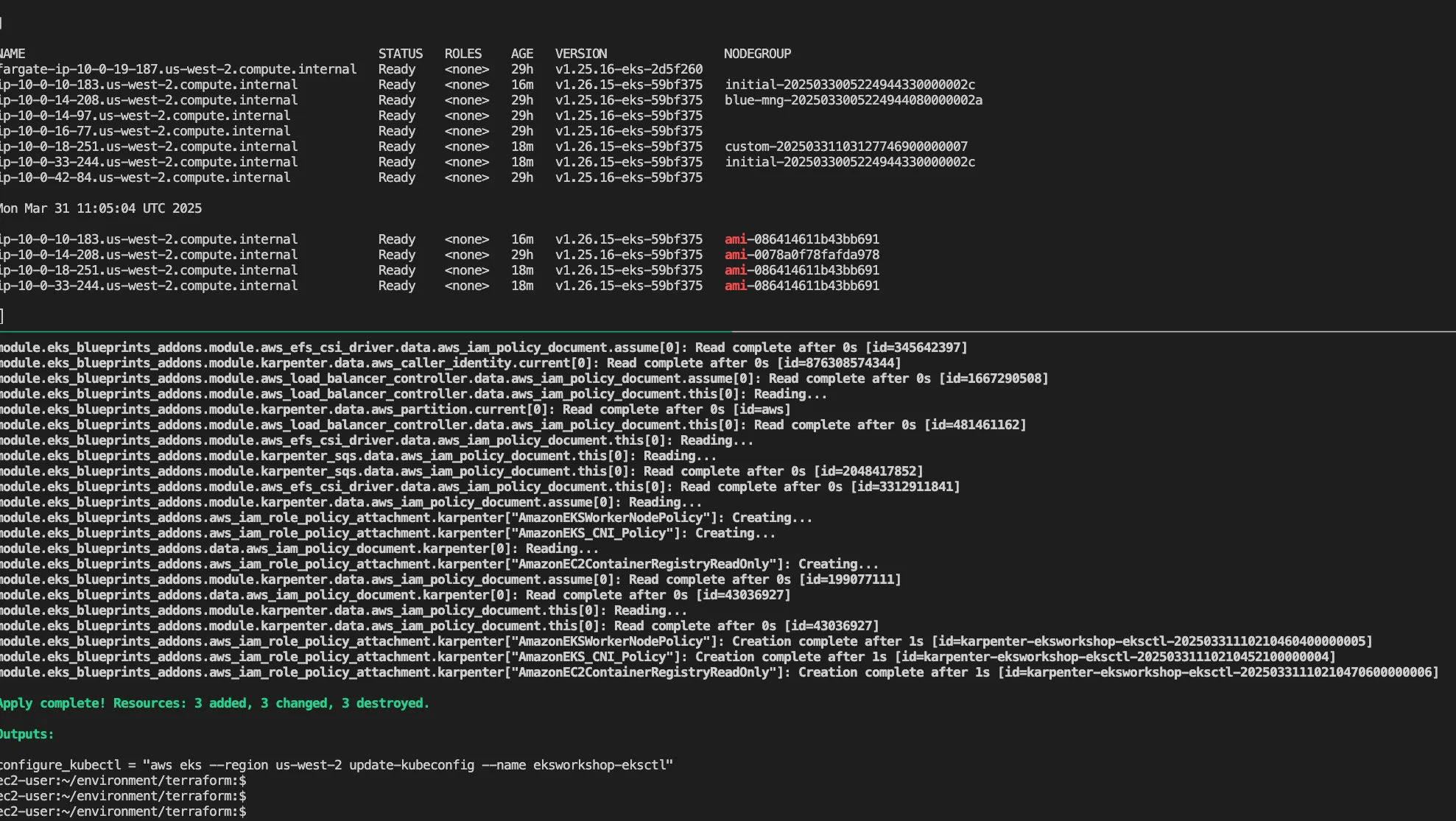Click the AMI id for node ip-10-0-10-183
Image resolution: width=1456 pixels, height=821 pixels.
(801, 239)
